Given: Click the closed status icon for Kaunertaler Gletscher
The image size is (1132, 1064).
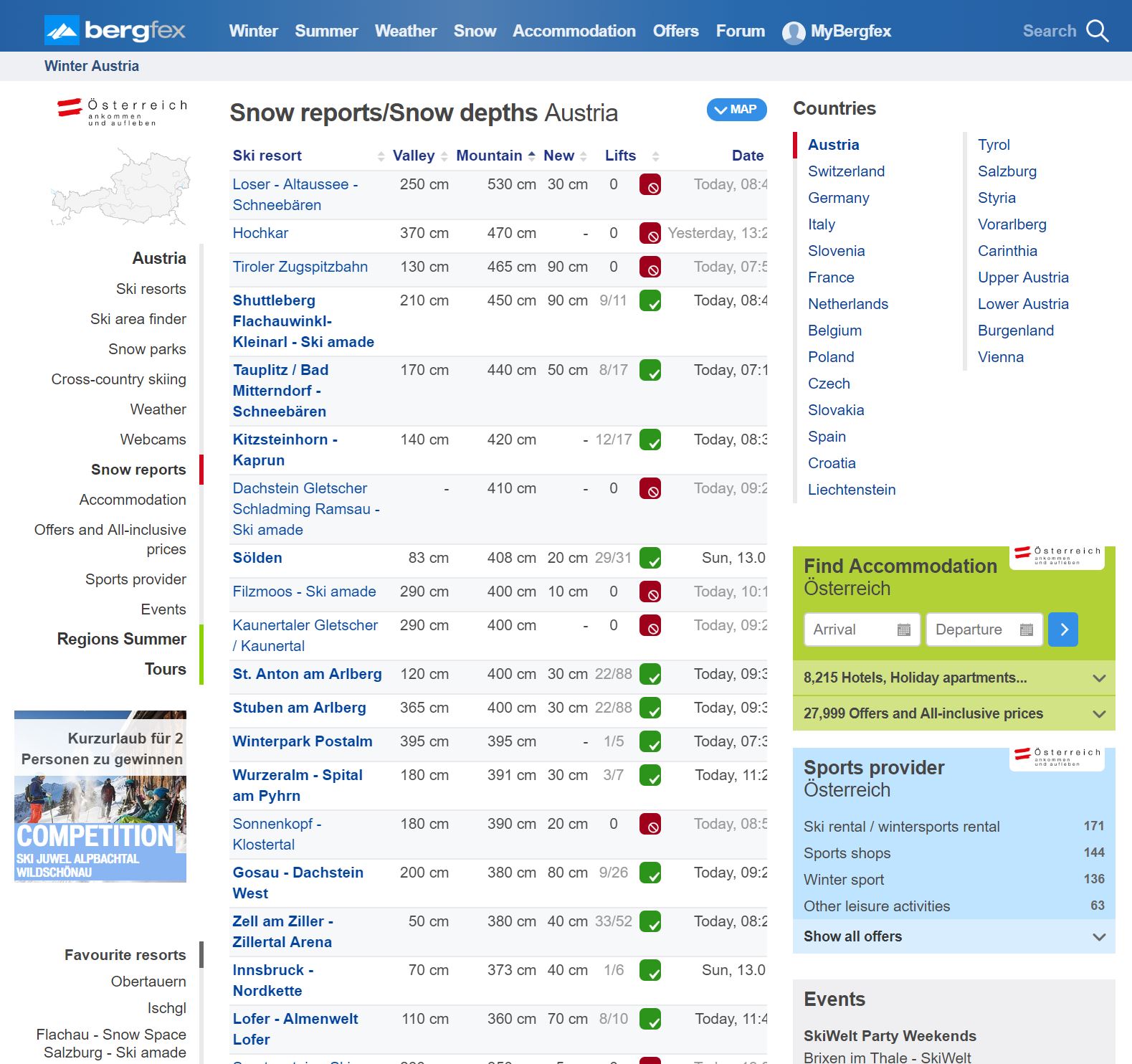Looking at the screenshot, I should 650,626.
